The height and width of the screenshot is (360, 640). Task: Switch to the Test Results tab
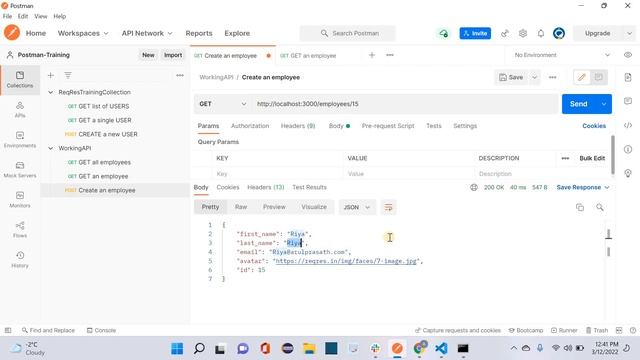tap(309, 187)
